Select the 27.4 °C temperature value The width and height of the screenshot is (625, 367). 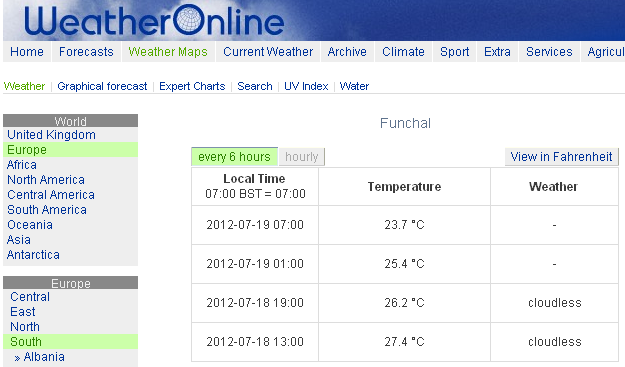click(404, 342)
